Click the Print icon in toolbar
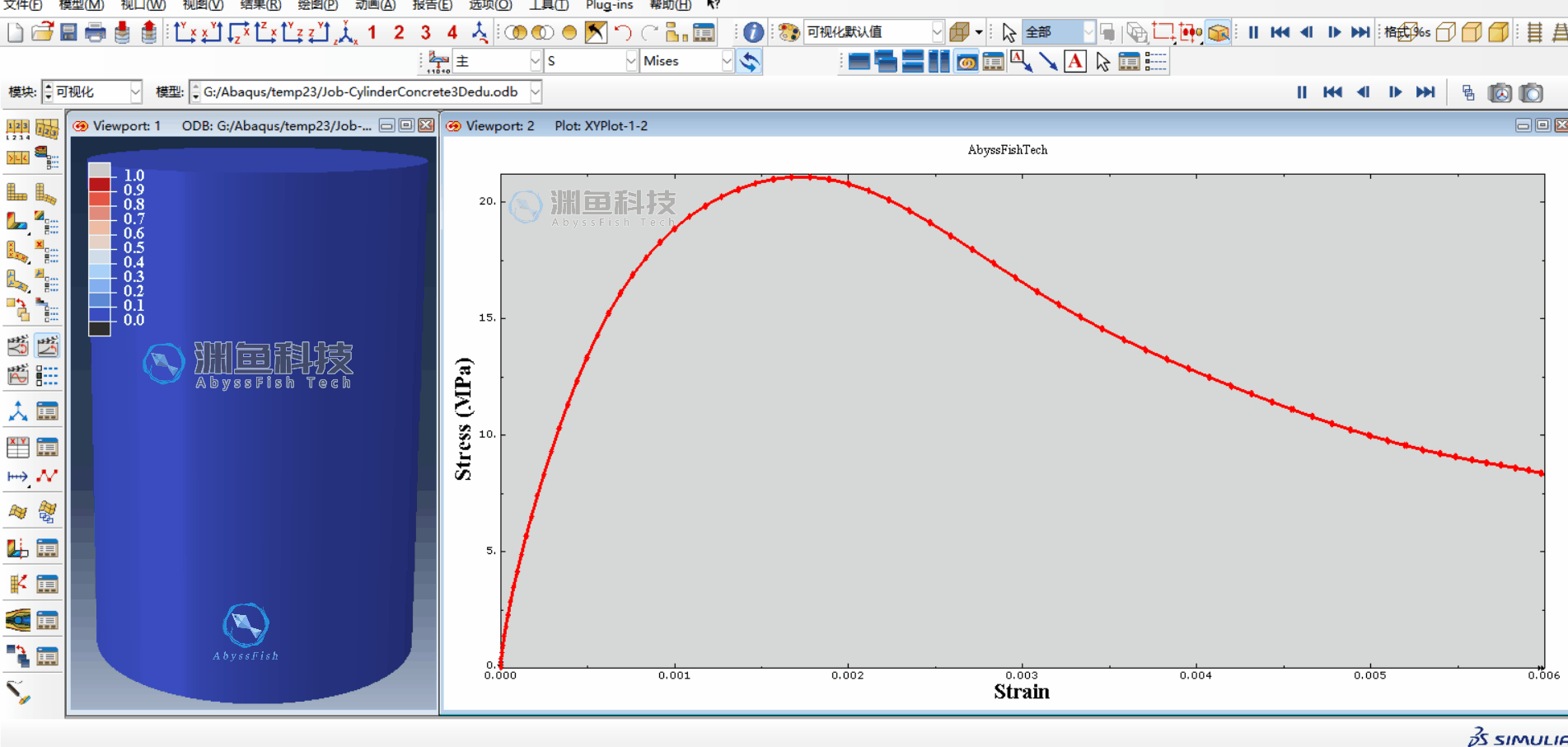1568x747 pixels. coord(96,33)
